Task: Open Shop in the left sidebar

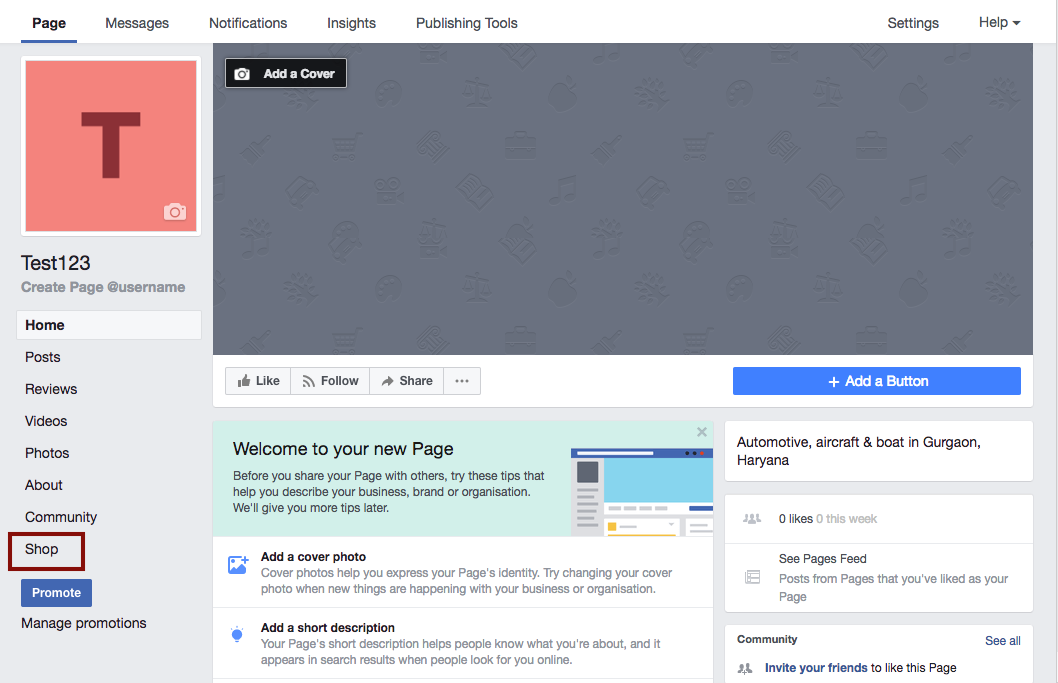Action: [x=41, y=549]
